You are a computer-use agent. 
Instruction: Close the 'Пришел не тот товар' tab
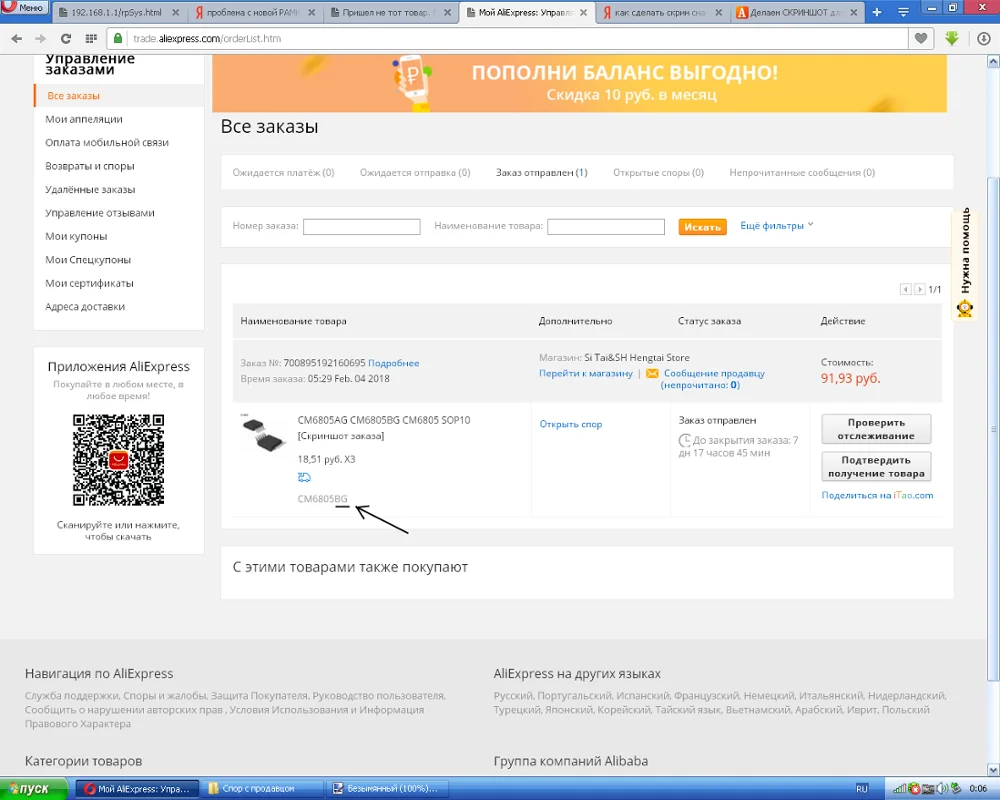(x=448, y=12)
